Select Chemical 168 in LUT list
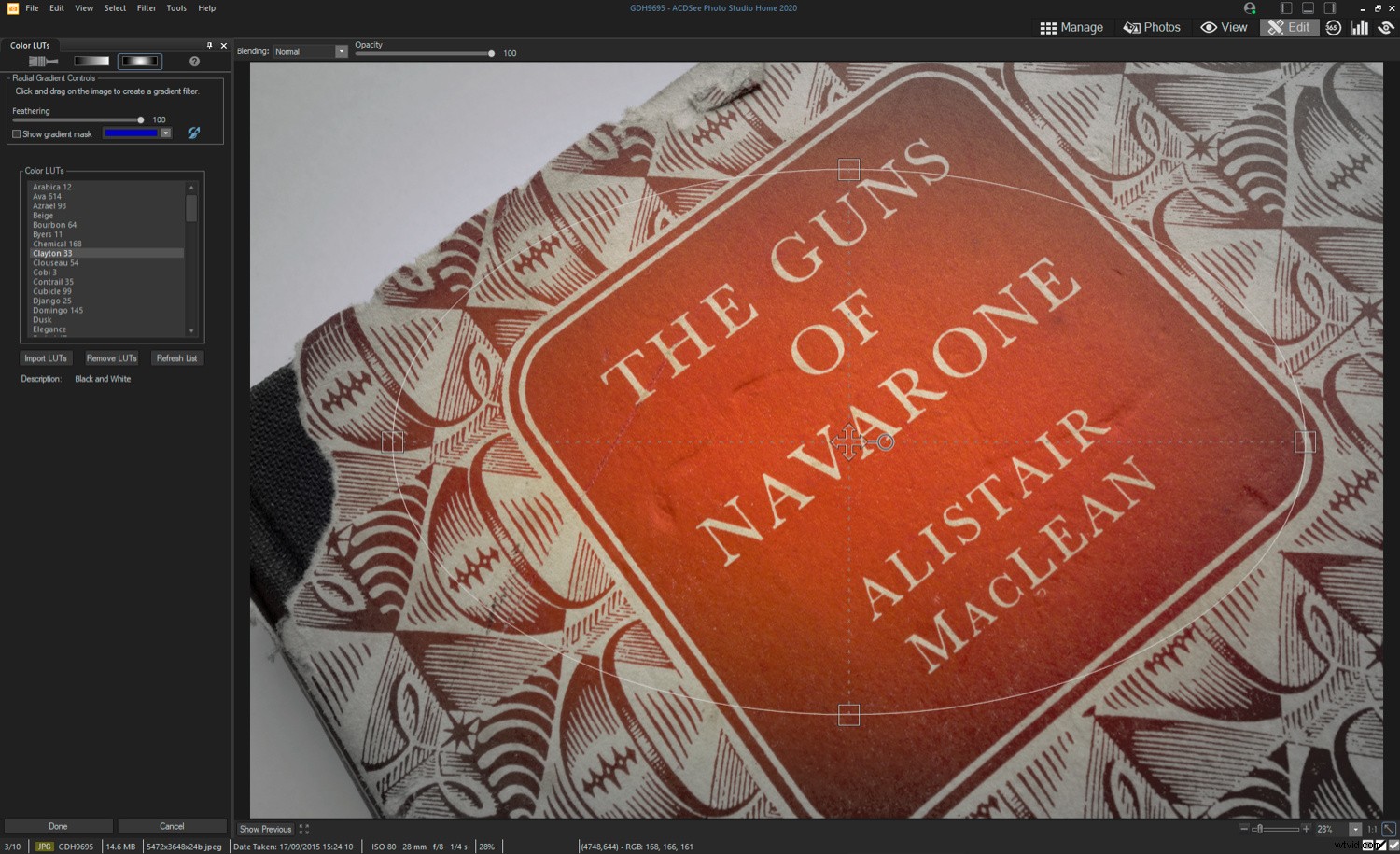 (57, 244)
